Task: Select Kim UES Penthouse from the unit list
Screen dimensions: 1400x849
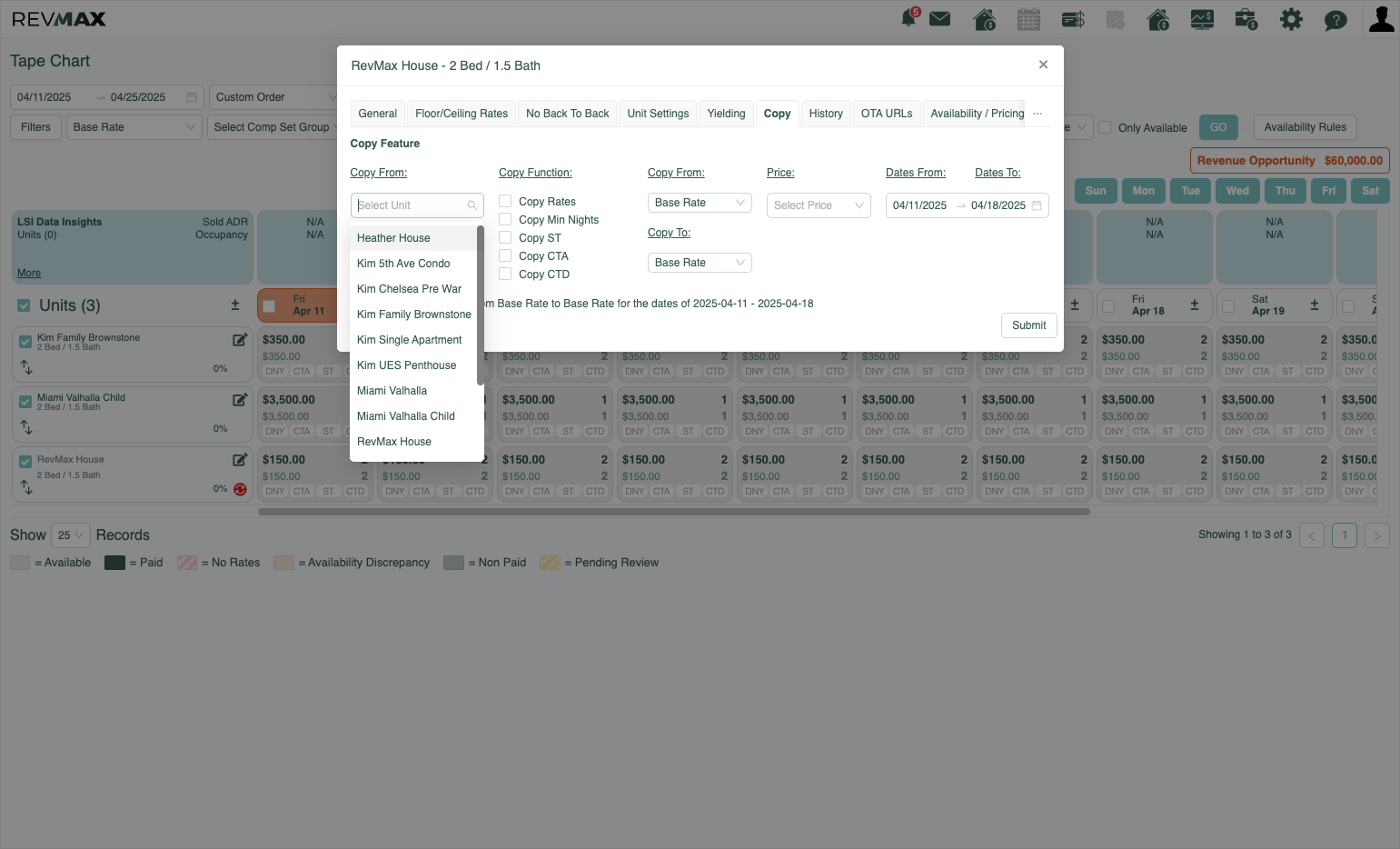Action: click(x=413, y=365)
